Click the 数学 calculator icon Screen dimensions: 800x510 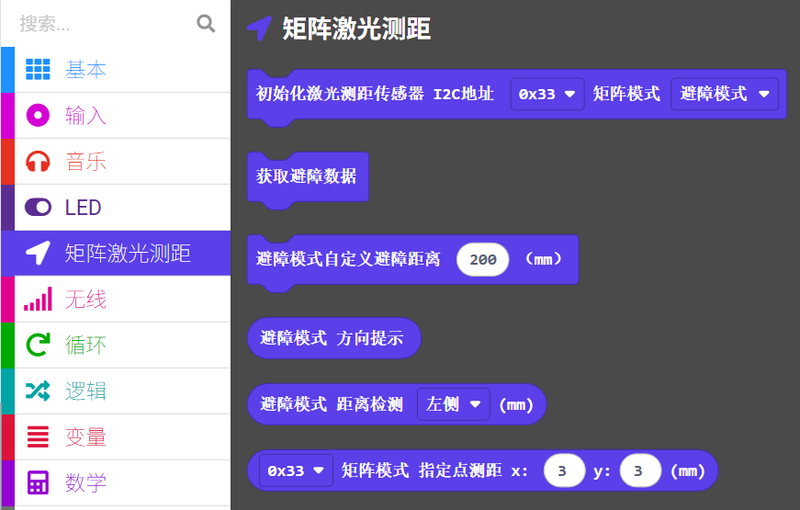(x=38, y=483)
